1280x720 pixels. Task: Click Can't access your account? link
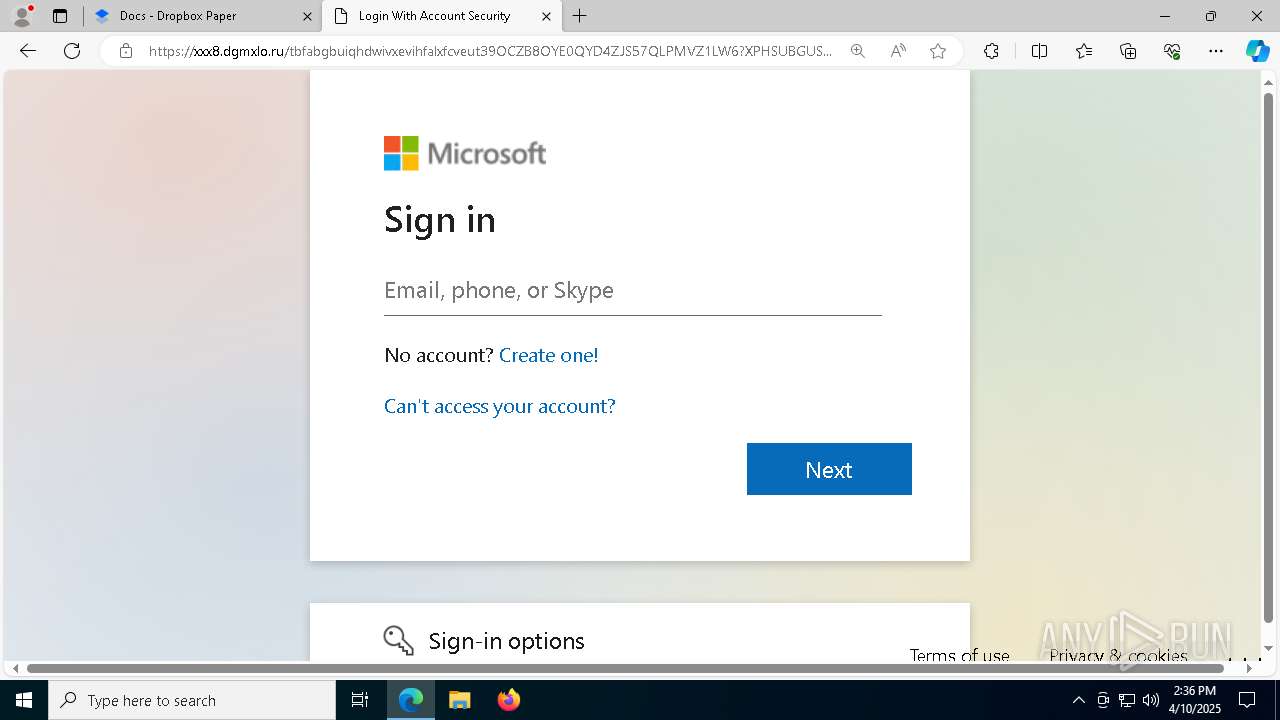[x=500, y=406]
